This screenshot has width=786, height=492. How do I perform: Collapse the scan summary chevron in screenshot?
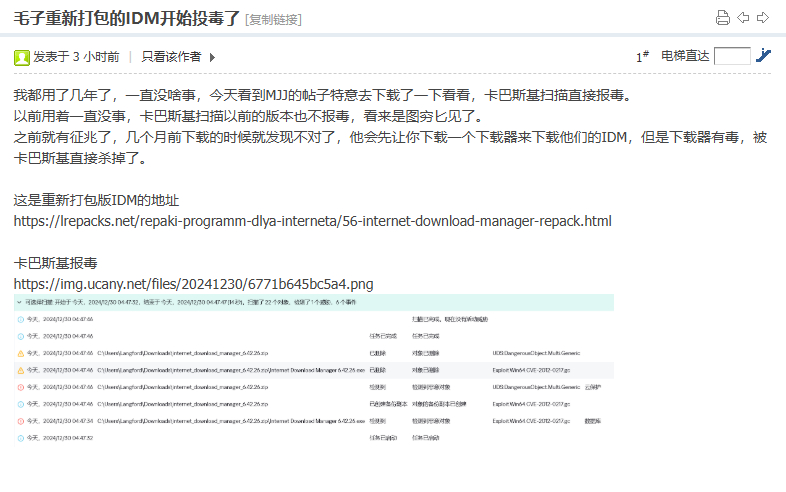(x=19, y=302)
